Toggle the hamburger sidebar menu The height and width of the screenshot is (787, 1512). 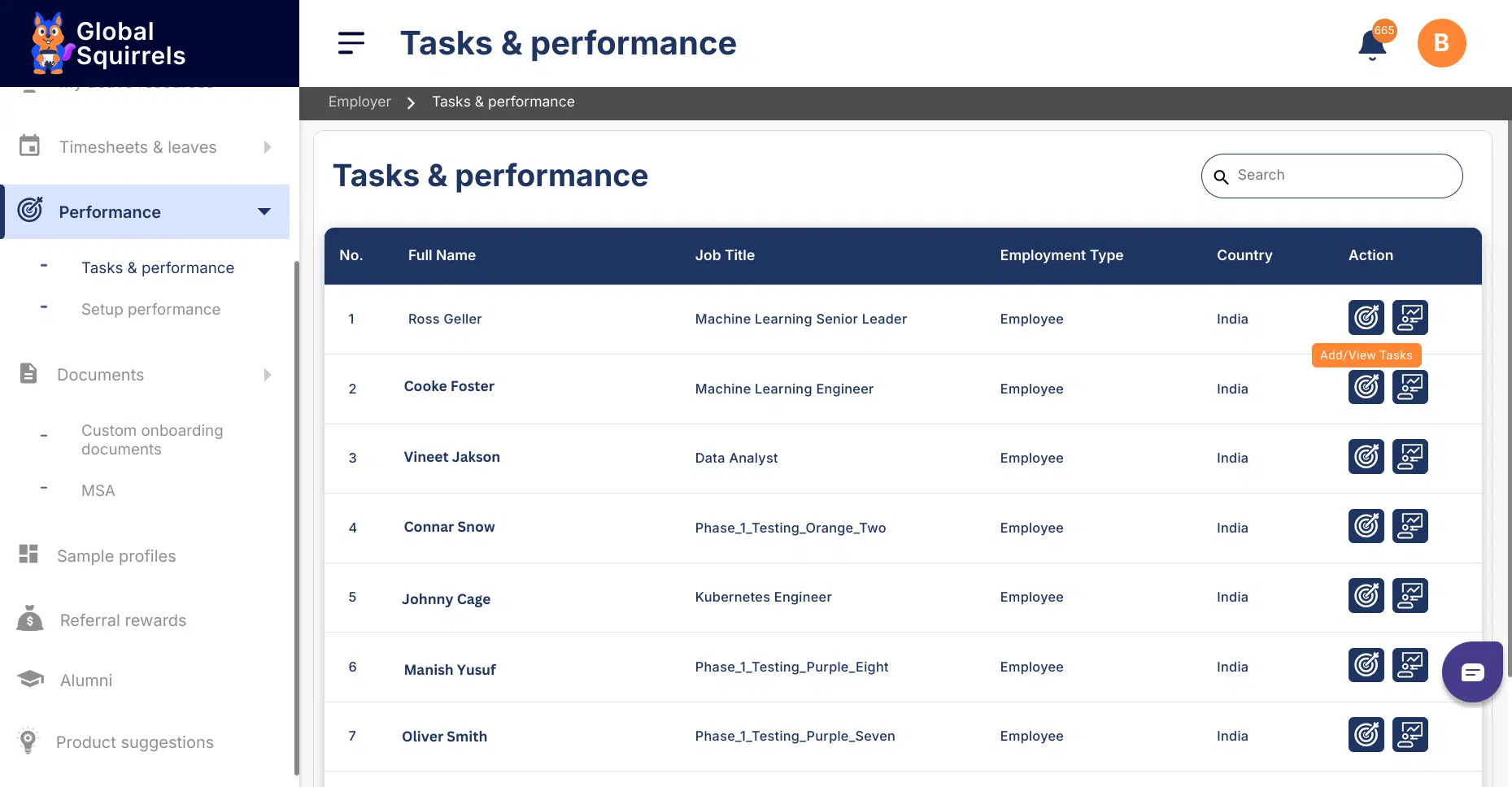pyautogui.click(x=351, y=43)
